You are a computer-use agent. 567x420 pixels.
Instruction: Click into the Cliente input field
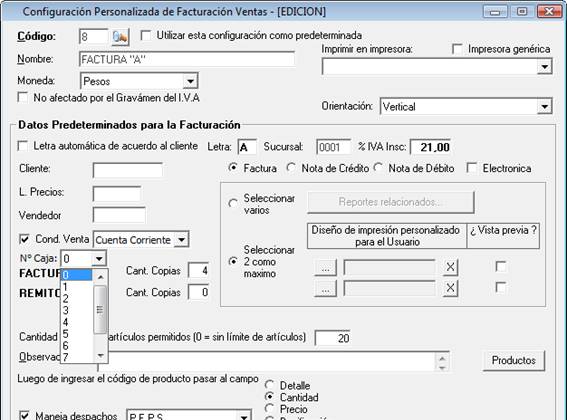[x=127, y=170]
